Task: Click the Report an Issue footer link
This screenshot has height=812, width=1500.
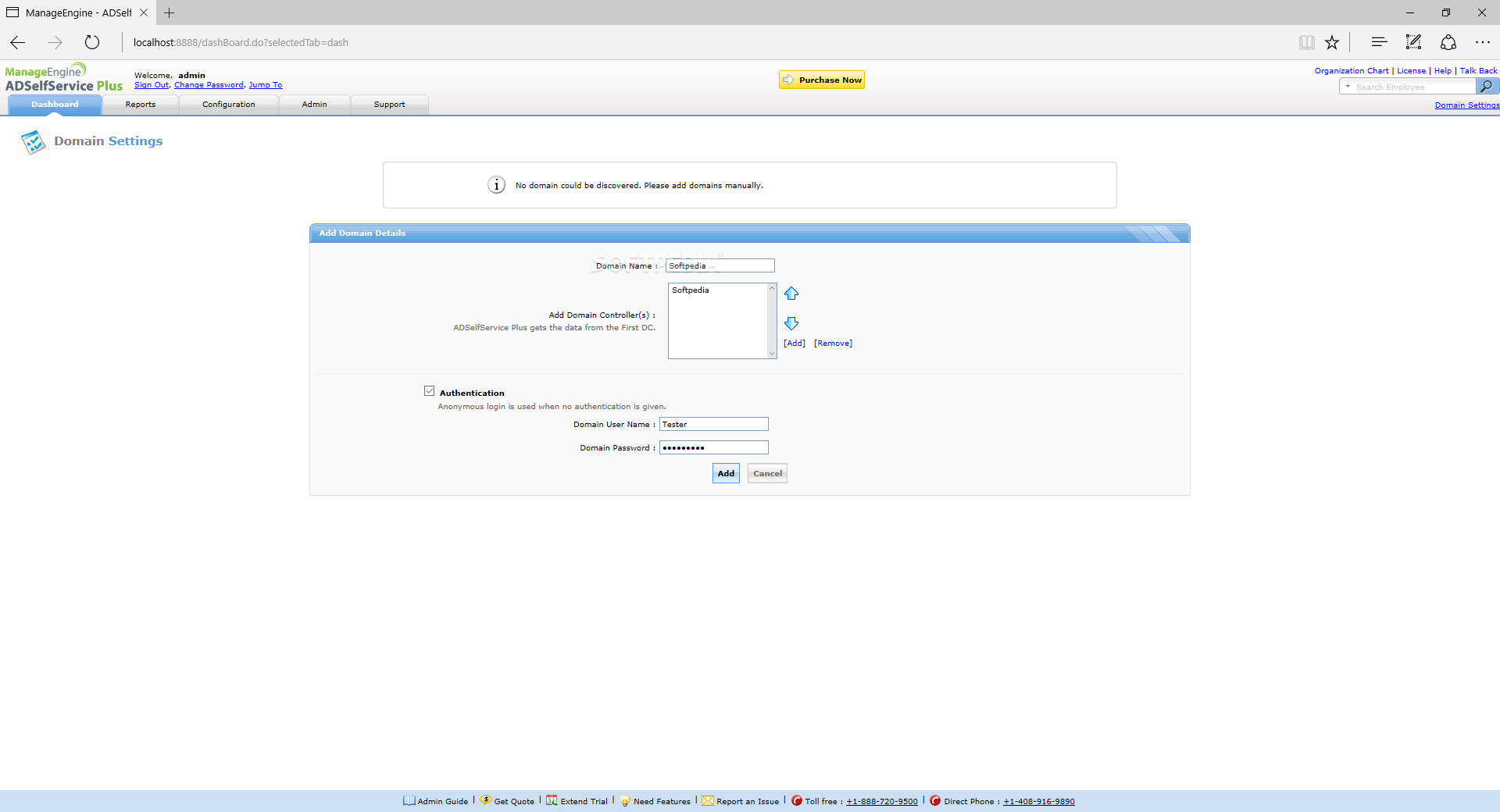Action: 748,802
